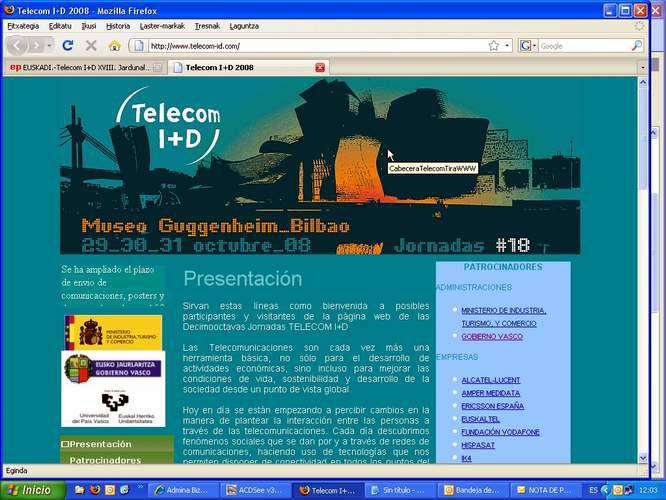The height and width of the screenshot is (500, 666).
Task: Switch to Admira Biz taskbar window
Action: [x=183, y=490]
